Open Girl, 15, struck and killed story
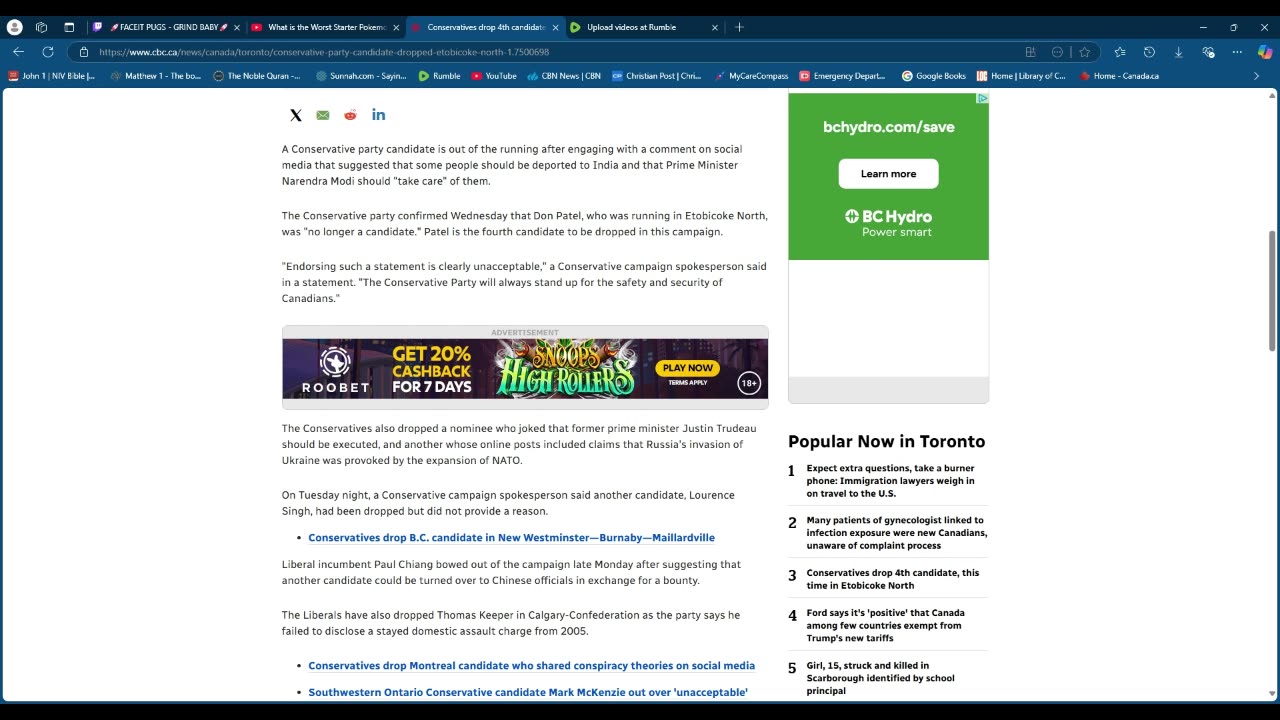The height and width of the screenshot is (720, 1280). [880, 678]
